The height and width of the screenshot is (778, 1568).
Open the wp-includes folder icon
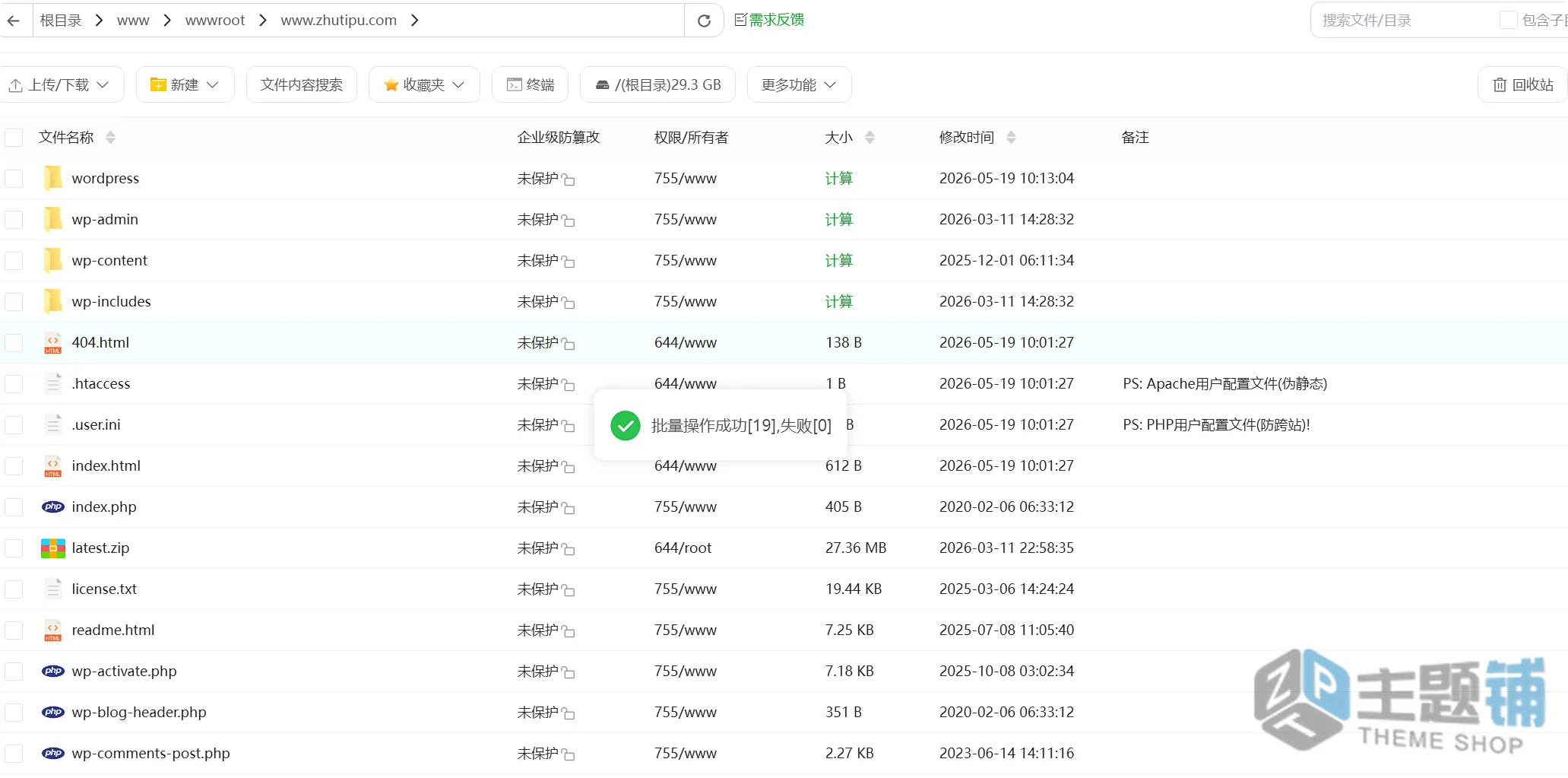(52, 301)
